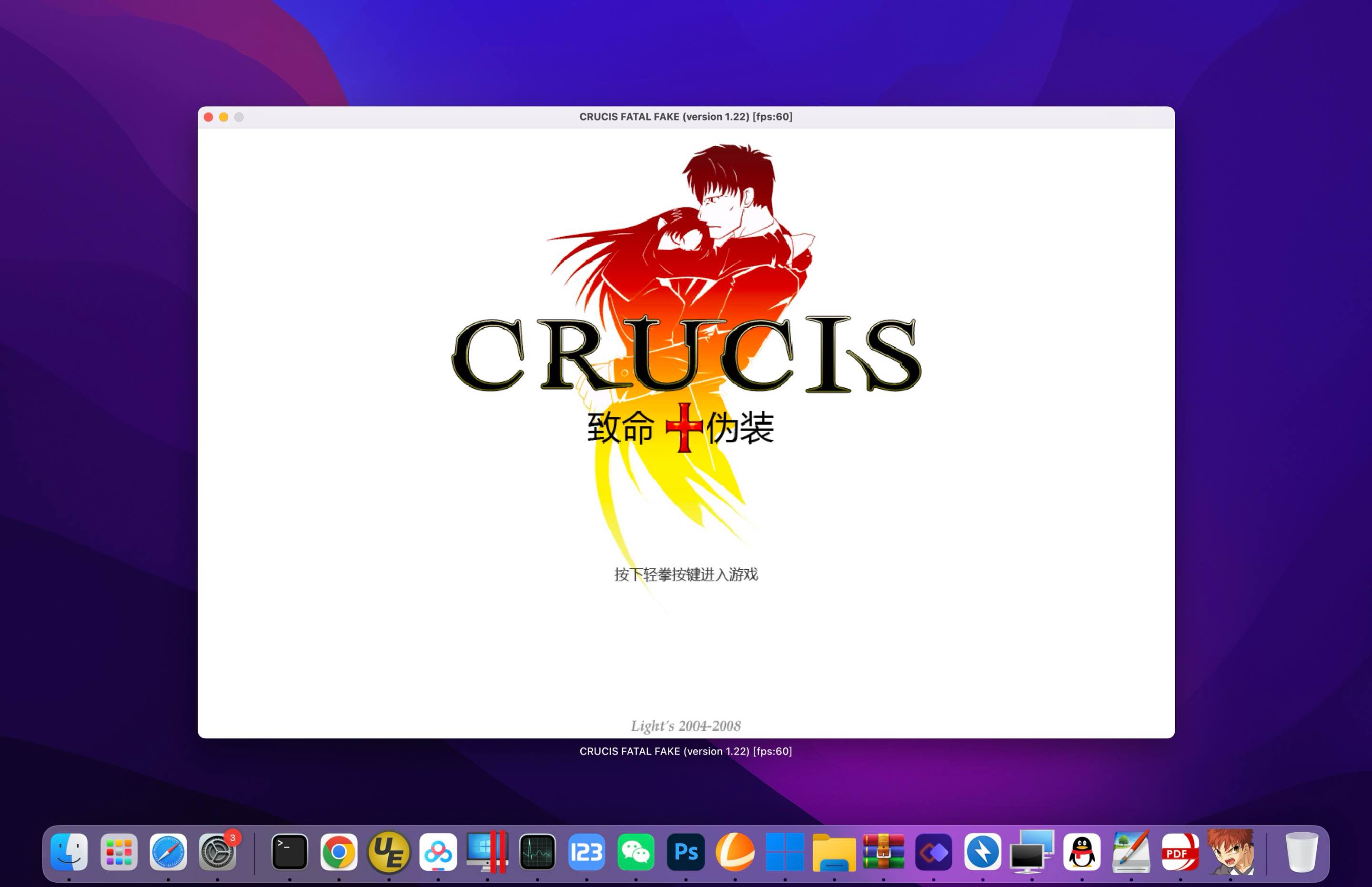The height and width of the screenshot is (887, 1372).
Task: Open the anime character game icon
Action: coord(1231,852)
